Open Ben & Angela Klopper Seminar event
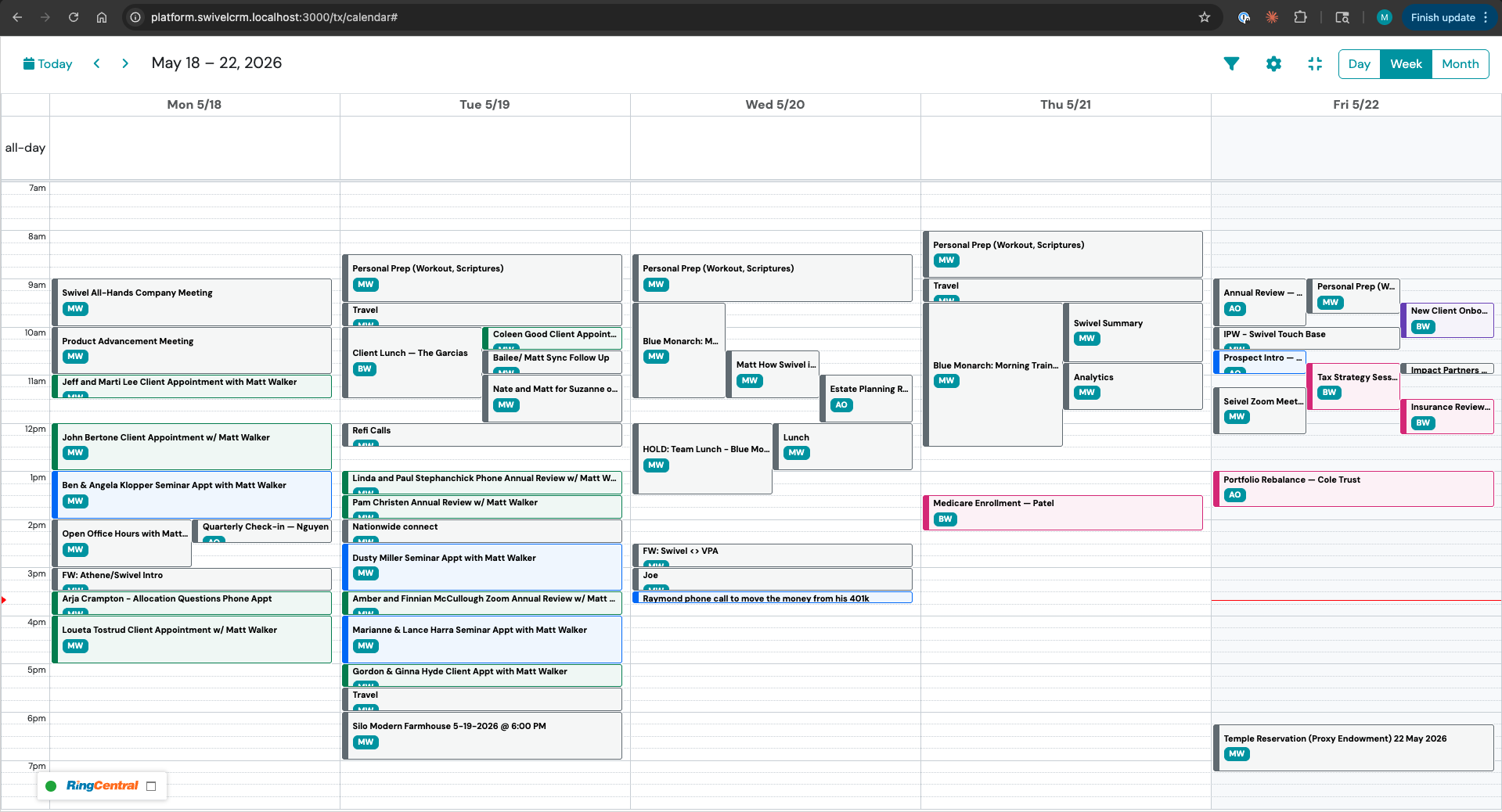 (x=192, y=494)
